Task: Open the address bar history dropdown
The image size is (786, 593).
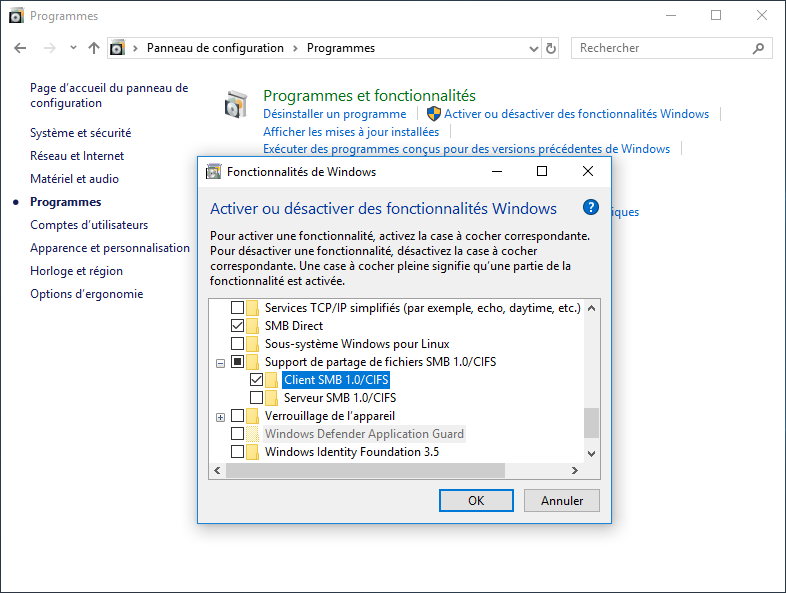Action: coord(531,48)
